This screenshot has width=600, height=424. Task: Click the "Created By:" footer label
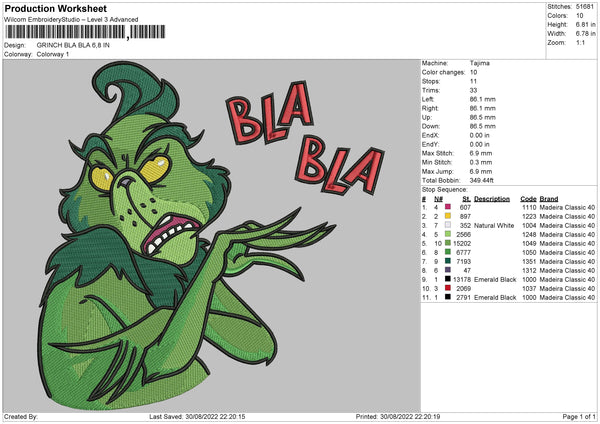21,417
